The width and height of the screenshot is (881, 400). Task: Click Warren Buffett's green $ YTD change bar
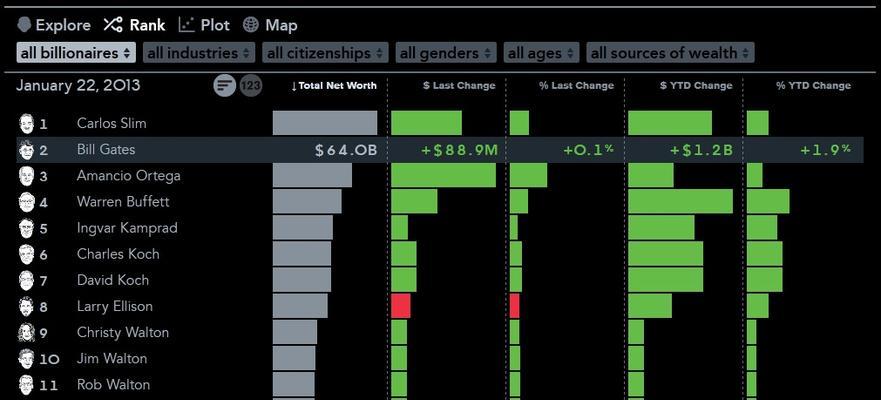(x=680, y=202)
